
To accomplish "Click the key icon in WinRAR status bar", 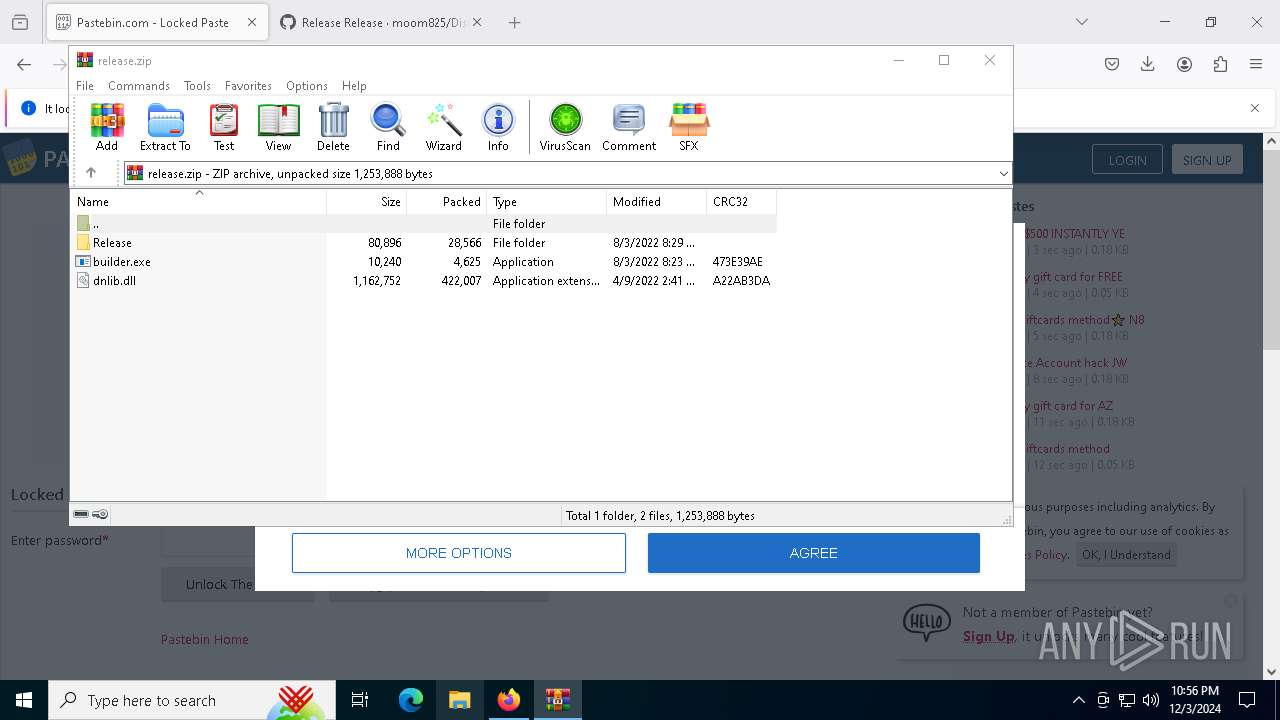I will pos(100,514).
